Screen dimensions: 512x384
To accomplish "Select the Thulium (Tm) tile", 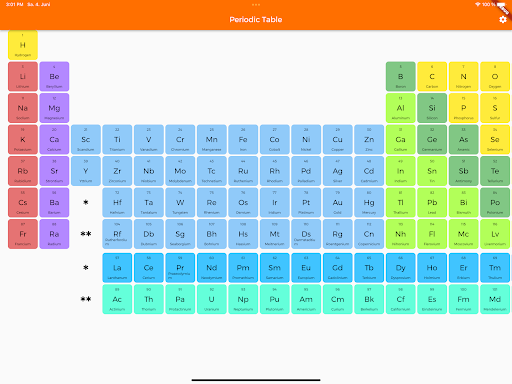I will point(495,268).
